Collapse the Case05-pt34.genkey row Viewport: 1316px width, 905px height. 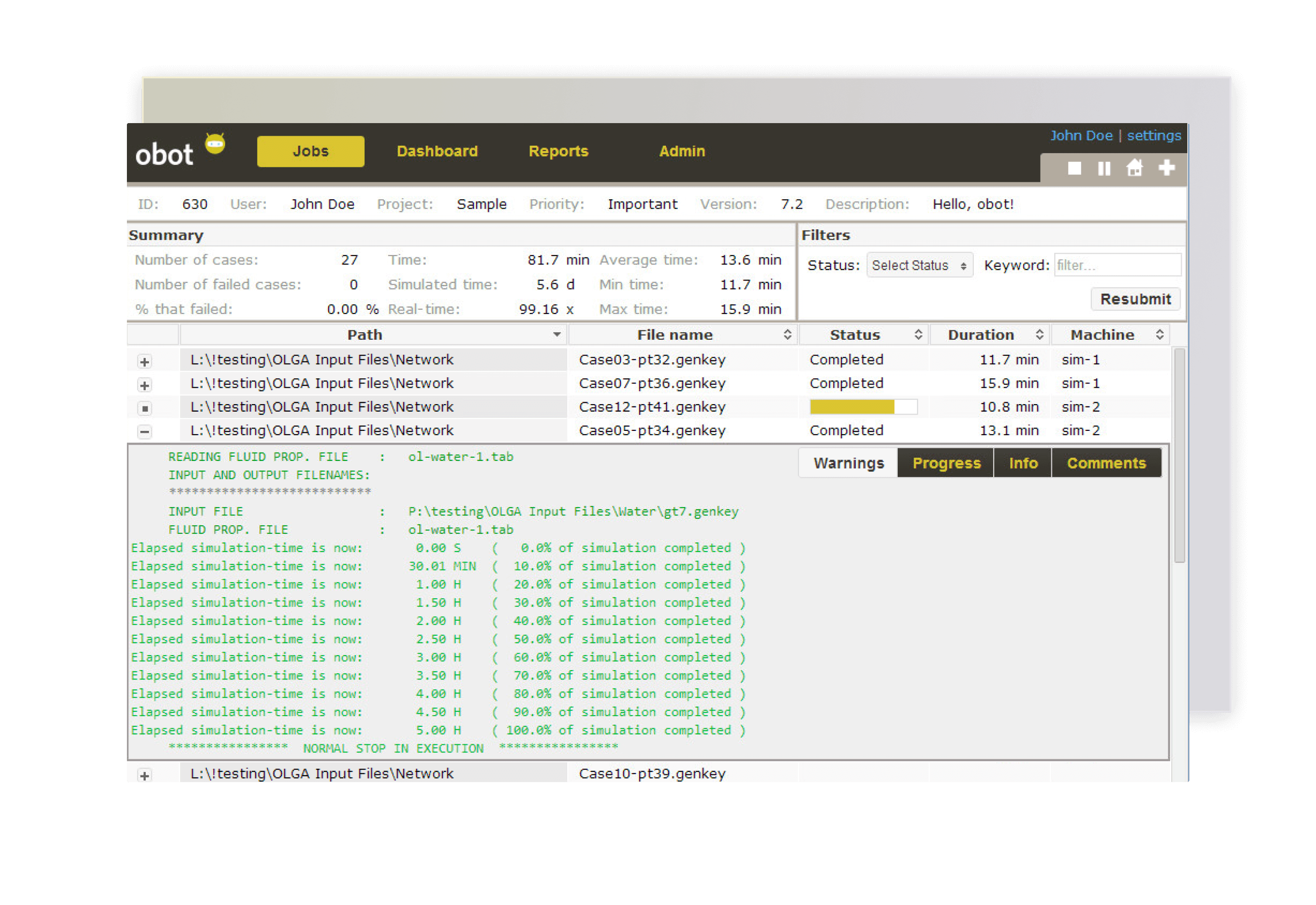pos(145,432)
